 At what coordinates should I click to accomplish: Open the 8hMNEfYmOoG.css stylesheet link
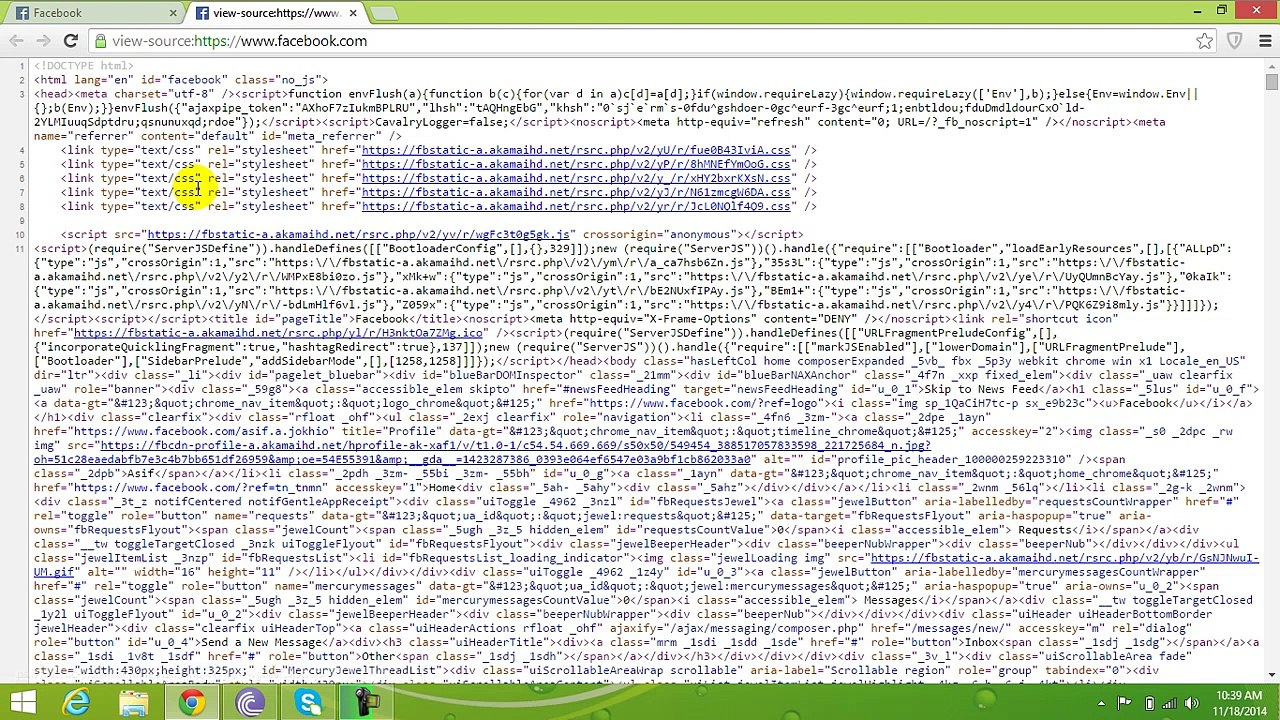tap(575, 164)
